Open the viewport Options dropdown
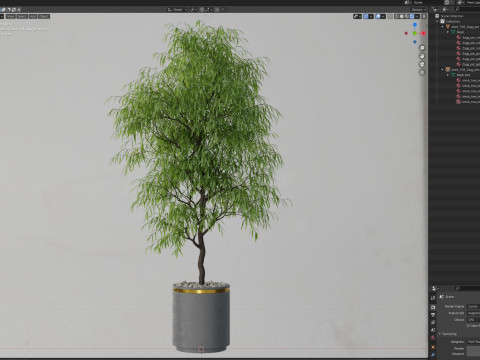Image resolution: width=480 pixels, height=360 pixels. point(418,10)
